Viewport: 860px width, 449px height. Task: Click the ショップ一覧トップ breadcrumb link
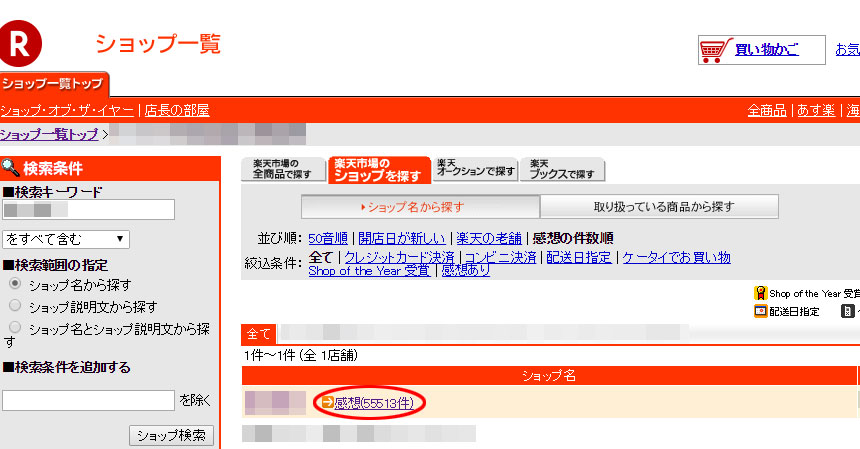[49, 134]
